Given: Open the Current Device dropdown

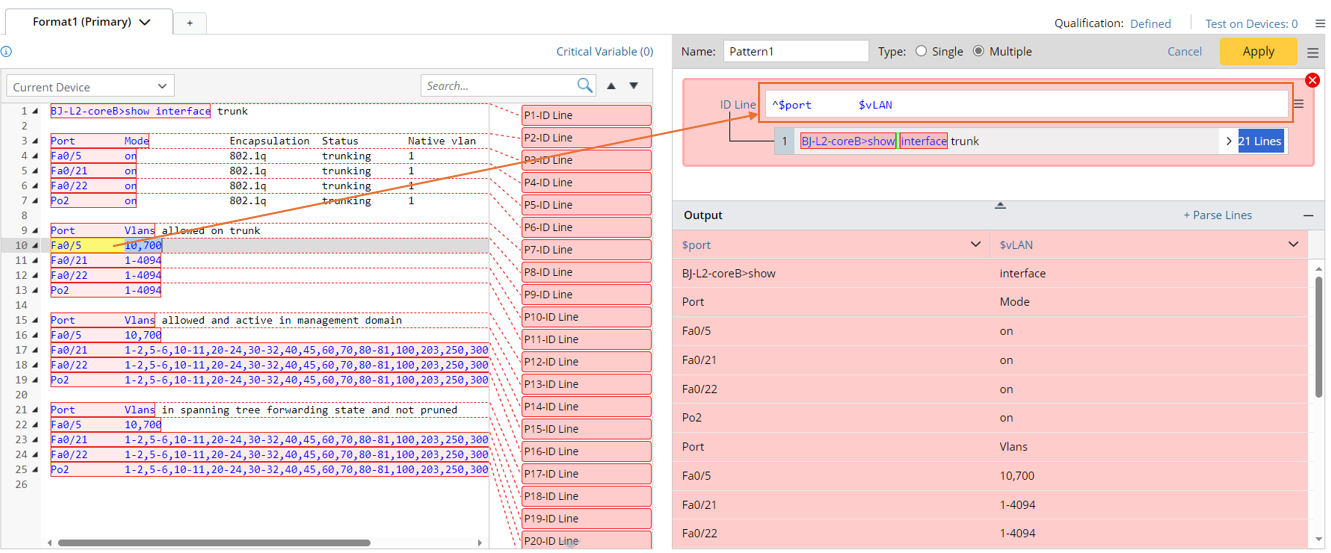Looking at the screenshot, I should 90,86.
